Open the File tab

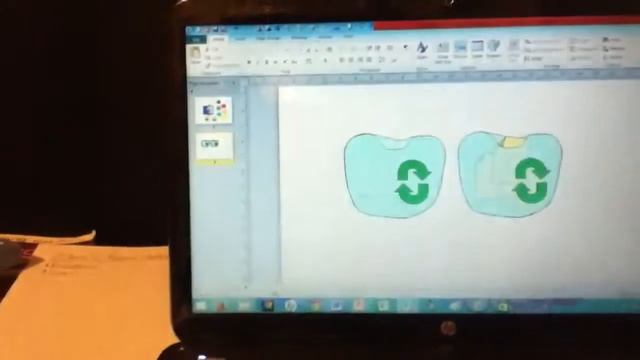tap(196, 40)
